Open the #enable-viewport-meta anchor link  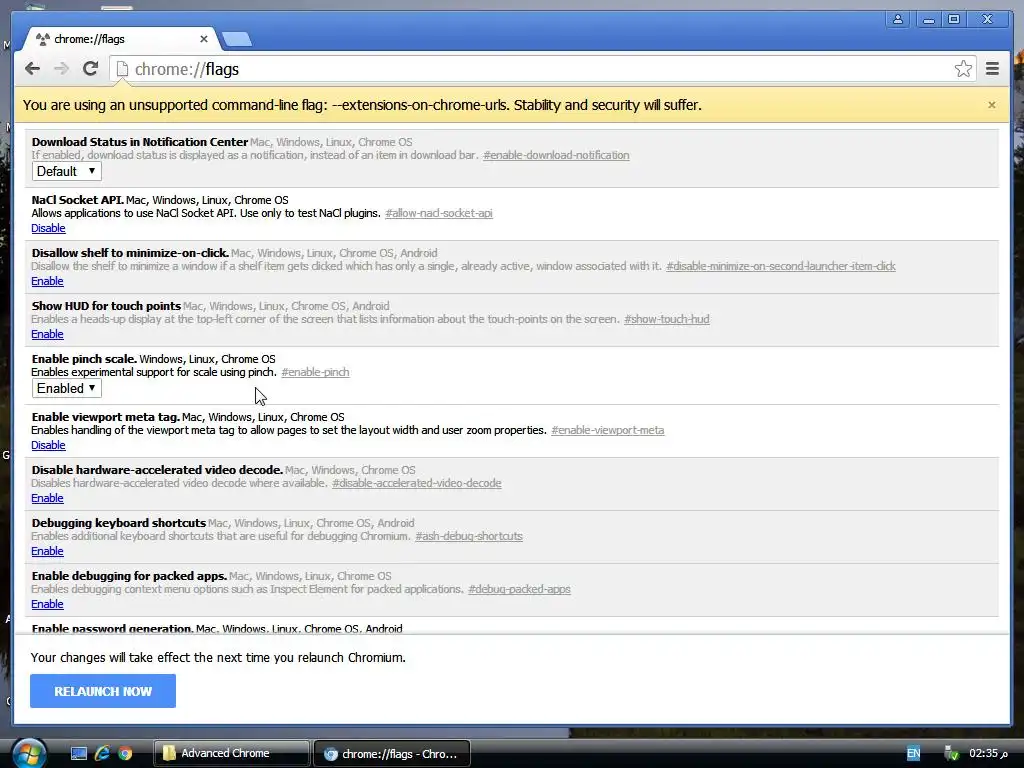(607, 430)
